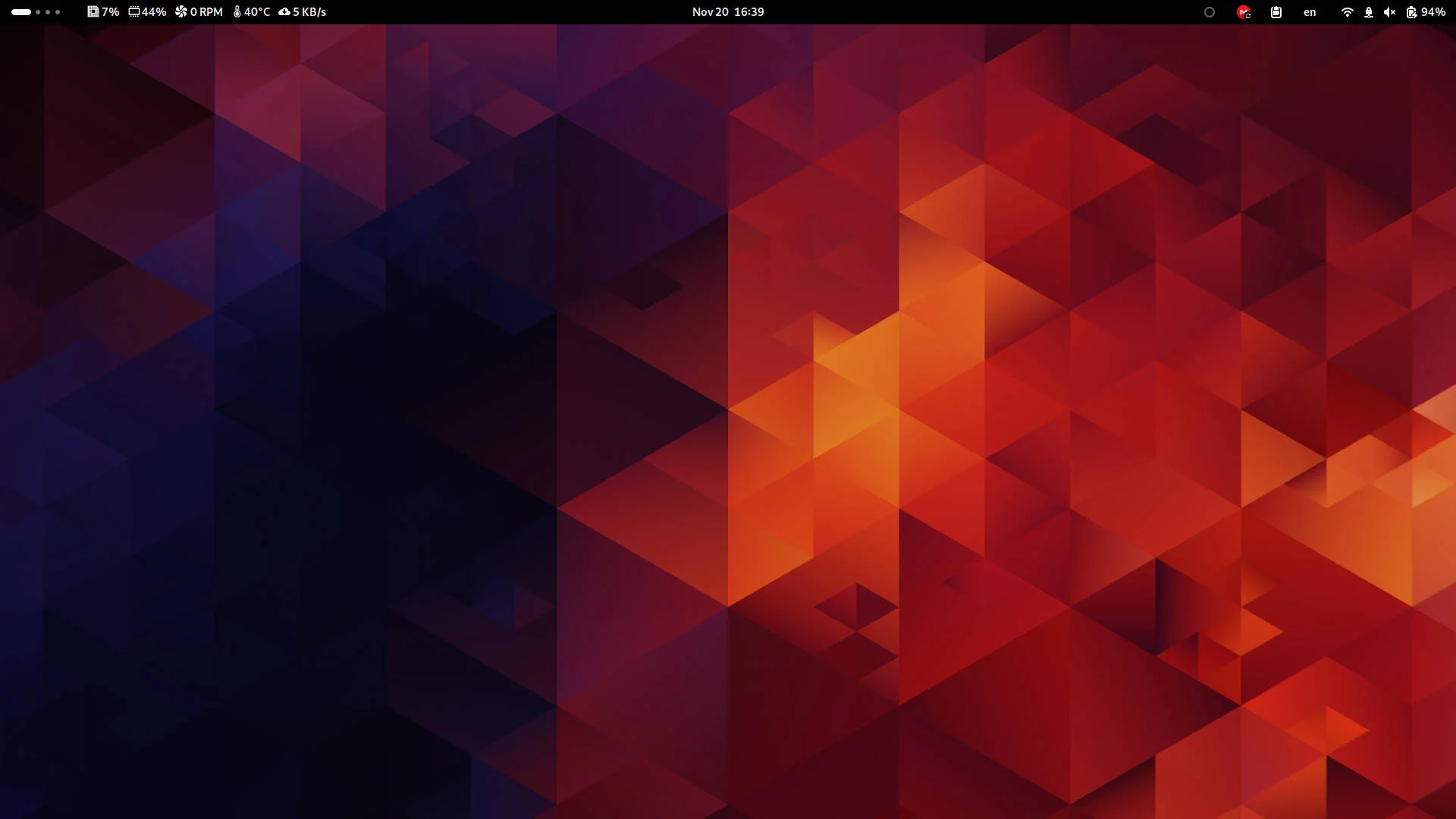The height and width of the screenshot is (819, 1456).
Task: Click the temperature 40°C indicator
Action: [252, 12]
